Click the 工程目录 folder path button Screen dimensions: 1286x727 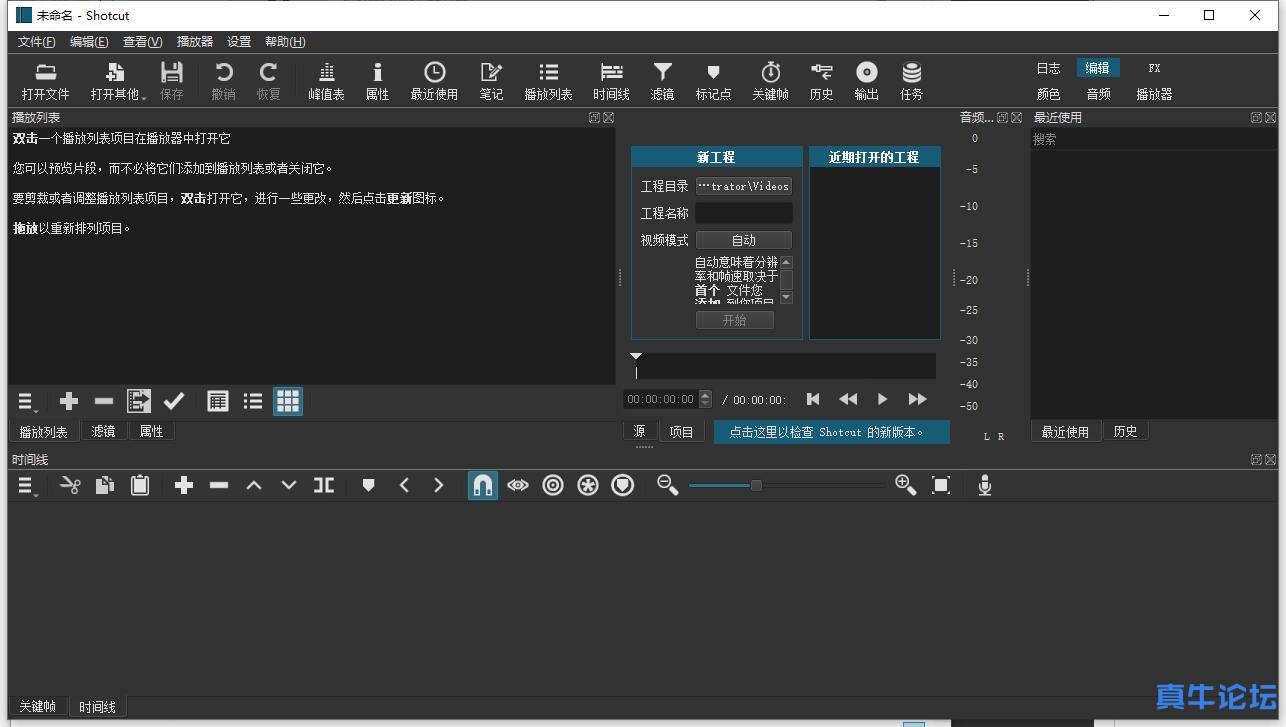pyautogui.click(x=743, y=186)
